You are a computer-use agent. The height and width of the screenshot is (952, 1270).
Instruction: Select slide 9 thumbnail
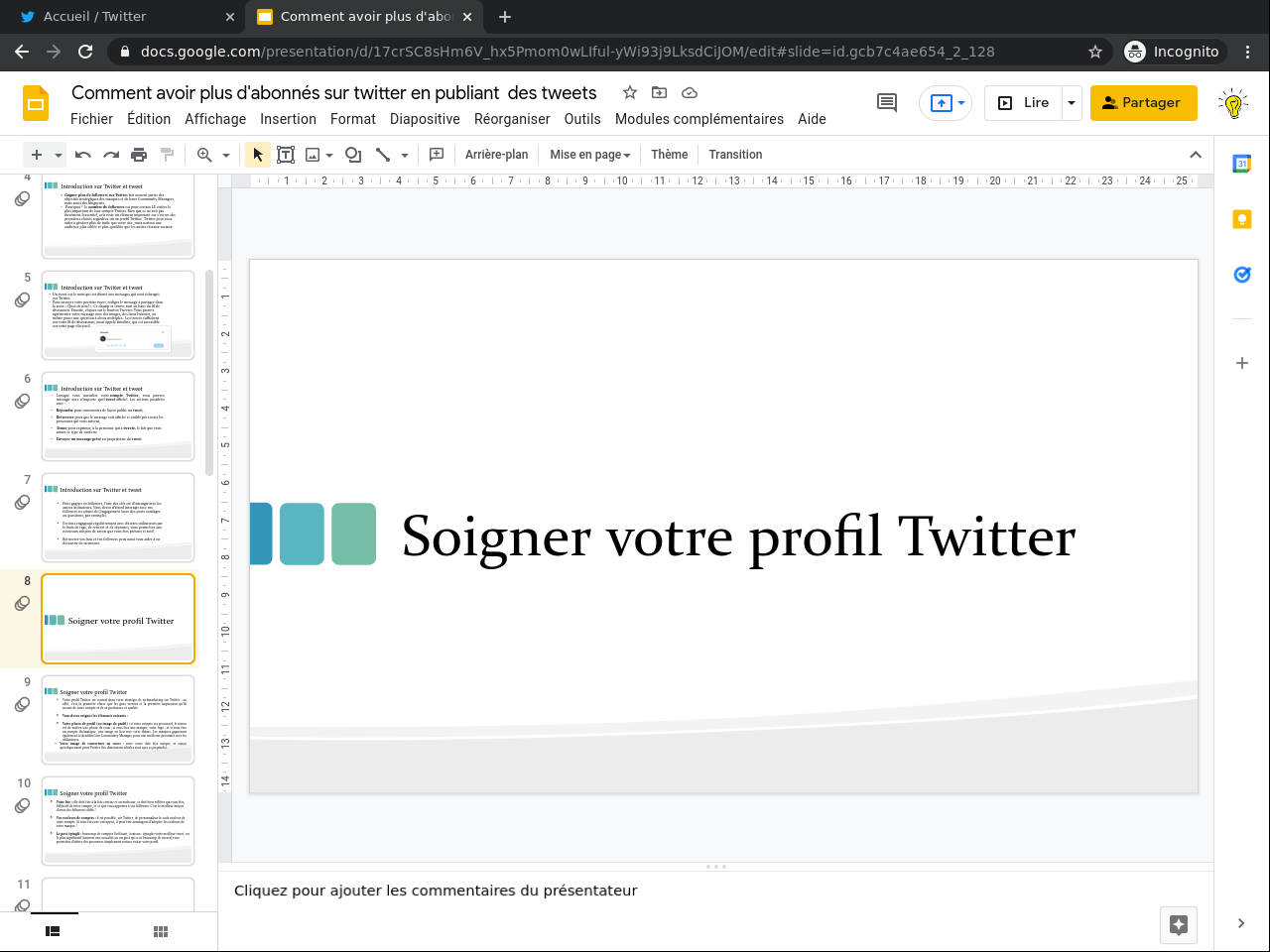pyautogui.click(x=118, y=720)
